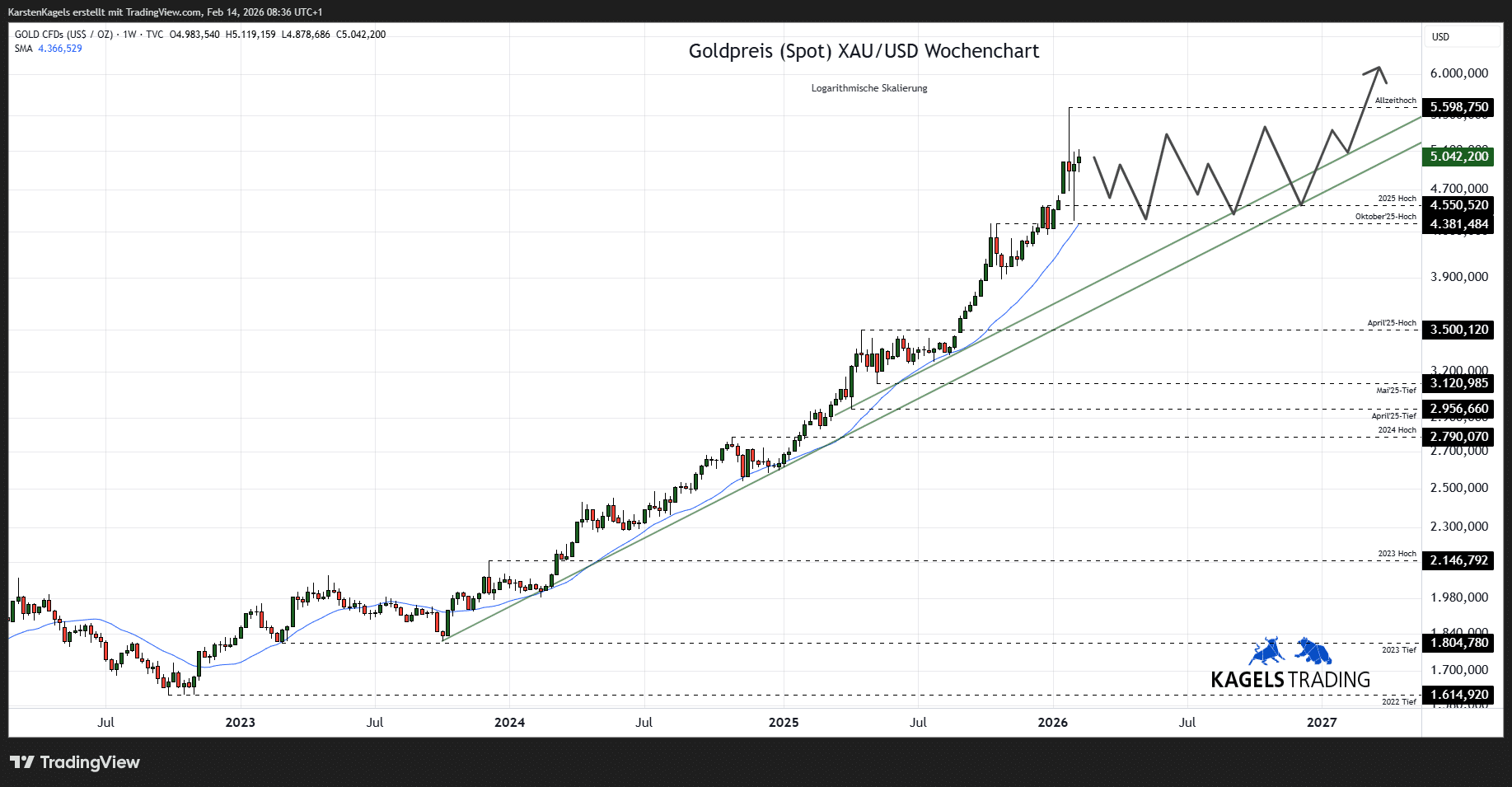
Task: Click the chart title Goldpreis (Spot) XAU/USD Wochenchart
Action: (864, 51)
